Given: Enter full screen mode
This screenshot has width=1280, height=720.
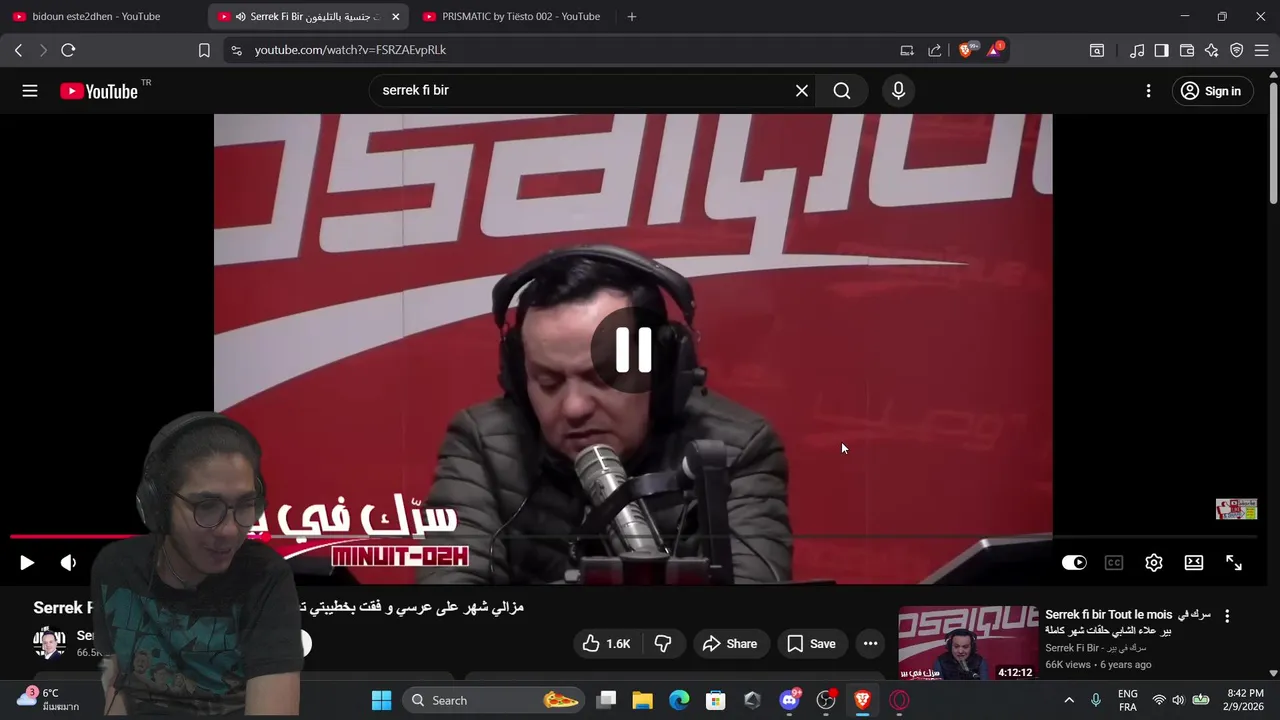Looking at the screenshot, I should 1234,563.
